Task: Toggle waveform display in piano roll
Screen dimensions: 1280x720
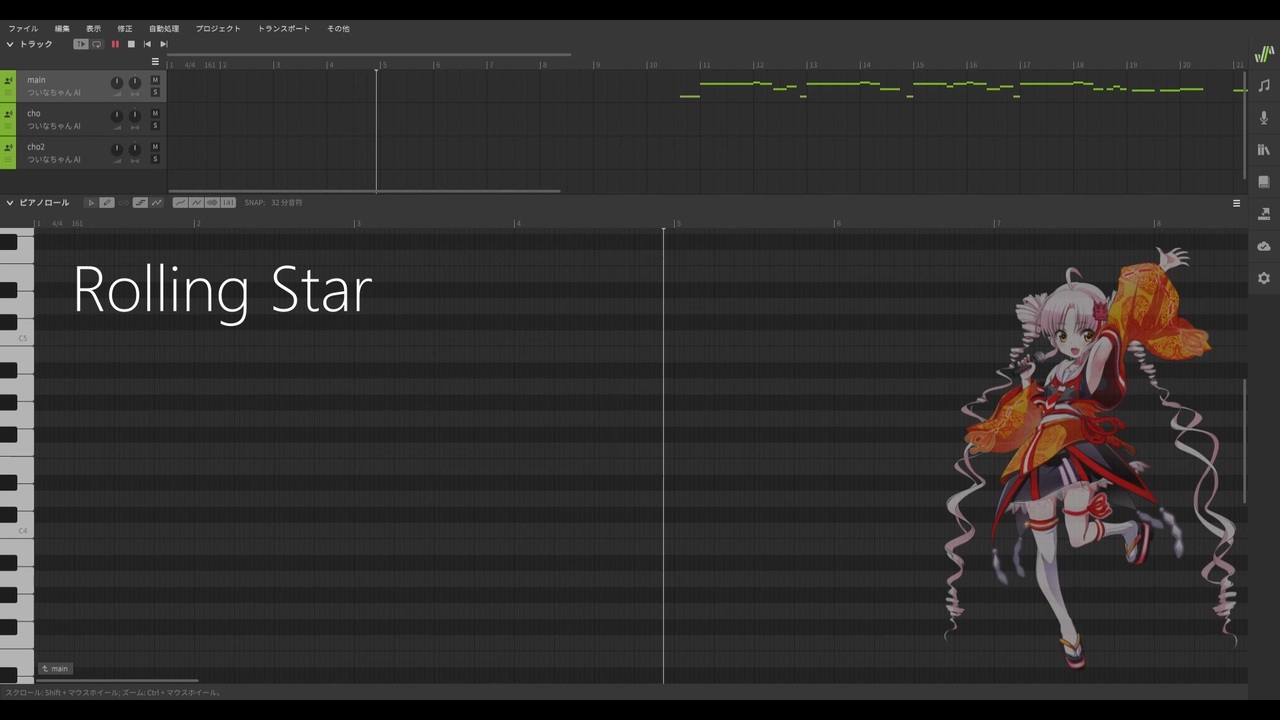Action: (212, 203)
